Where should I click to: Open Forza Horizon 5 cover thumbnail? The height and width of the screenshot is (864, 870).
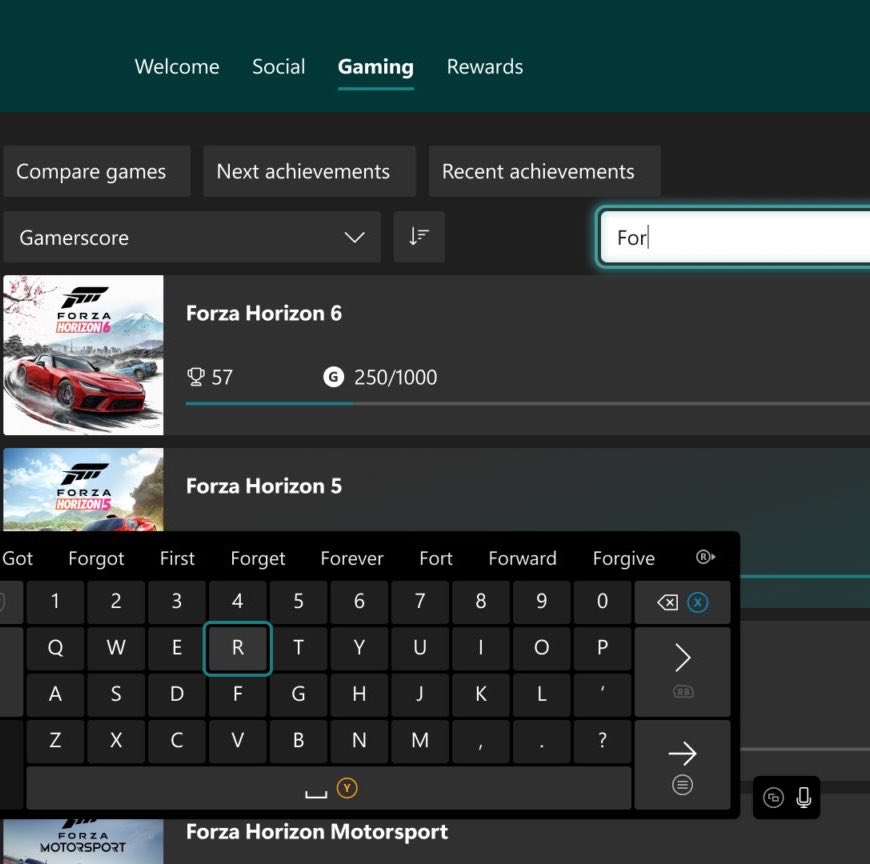83,489
